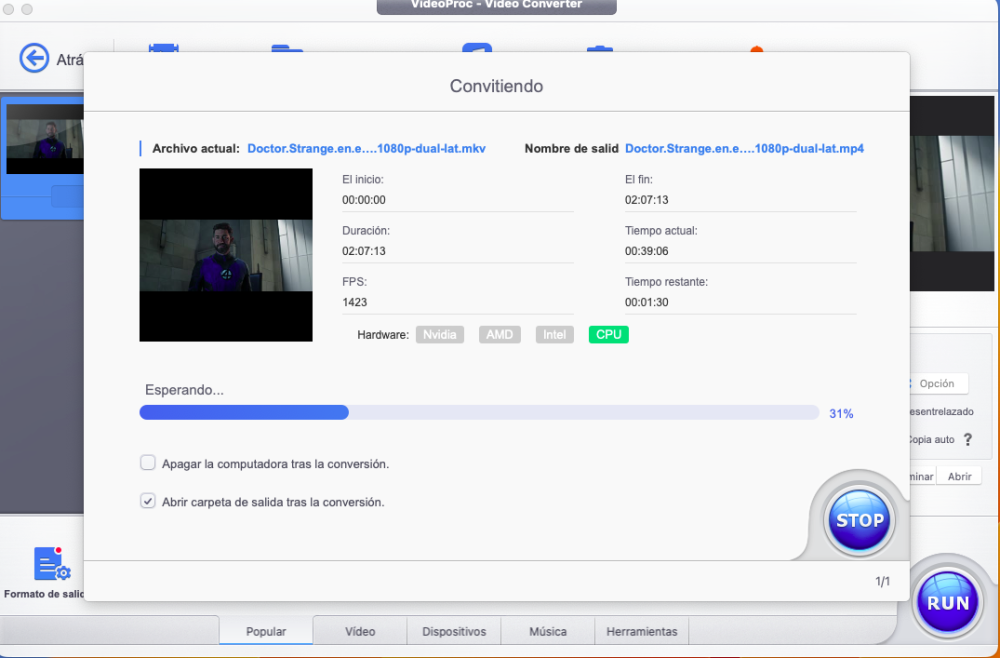Click the Esperando... status text
Image resolution: width=1000 pixels, height=658 pixels.
tap(184, 390)
